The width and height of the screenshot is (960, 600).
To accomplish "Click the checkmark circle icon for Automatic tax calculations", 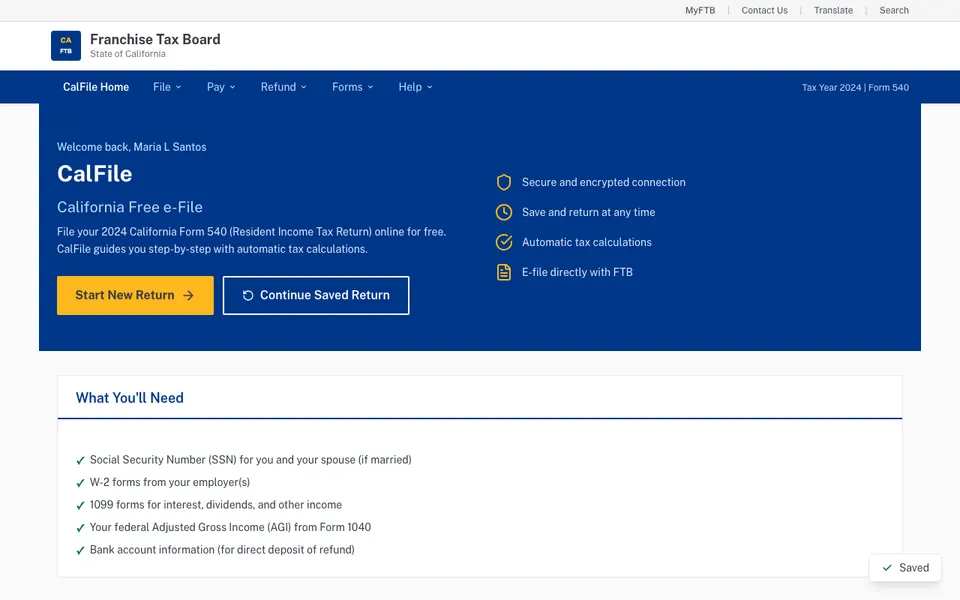I will click(503, 242).
